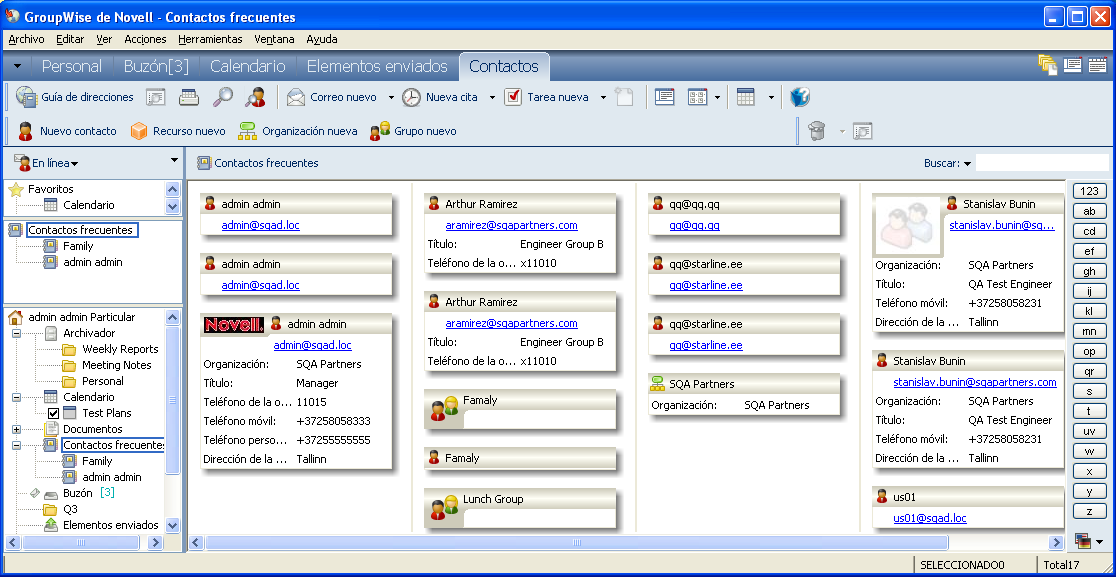Viewport: 1116px width, 577px height.
Task: Open the Herramientas menu
Action: click(210, 39)
